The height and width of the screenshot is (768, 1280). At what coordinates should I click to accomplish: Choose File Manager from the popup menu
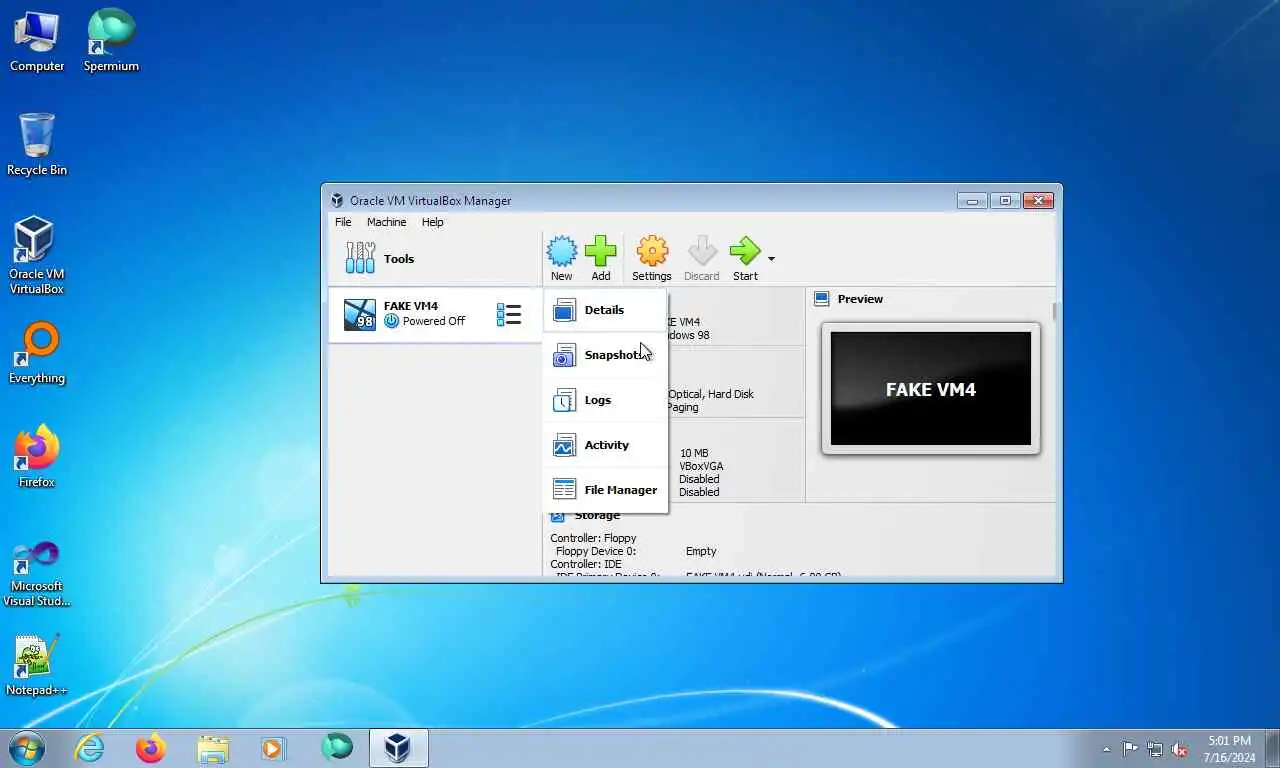606,490
